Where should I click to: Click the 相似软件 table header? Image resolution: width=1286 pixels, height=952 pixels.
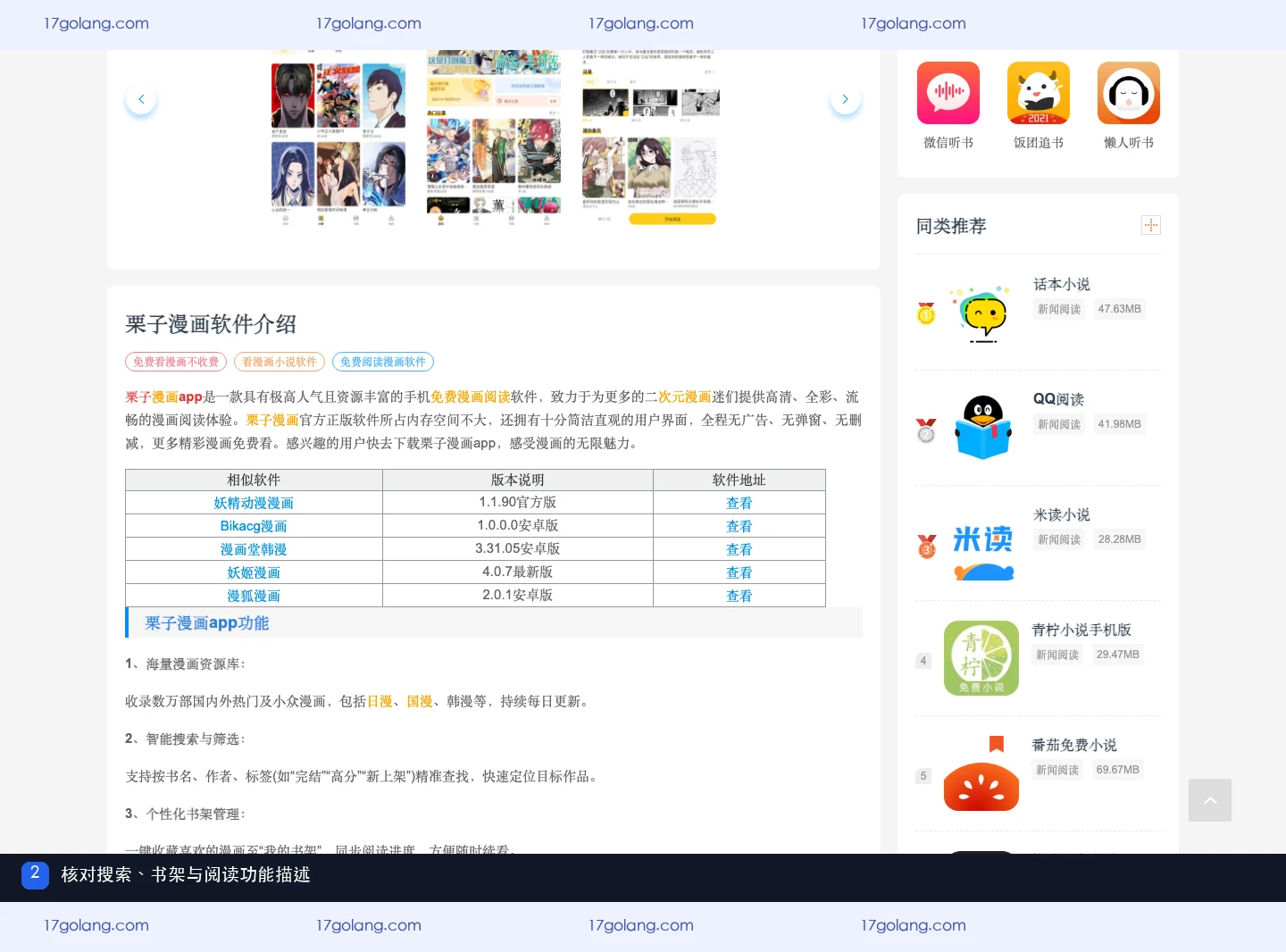(254, 480)
